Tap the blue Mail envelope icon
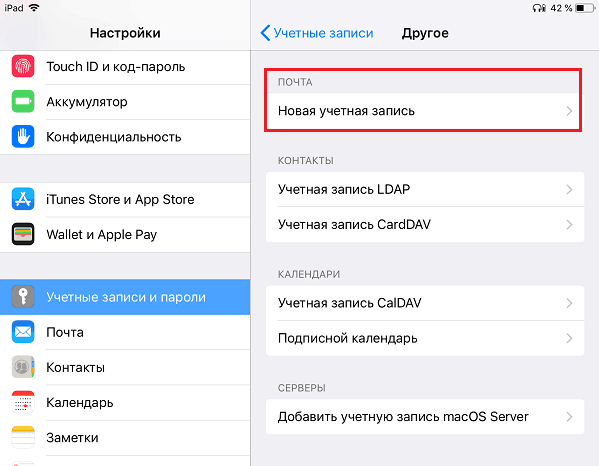Image resolution: width=599 pixels, height=466 pixels. click(23, 332)
